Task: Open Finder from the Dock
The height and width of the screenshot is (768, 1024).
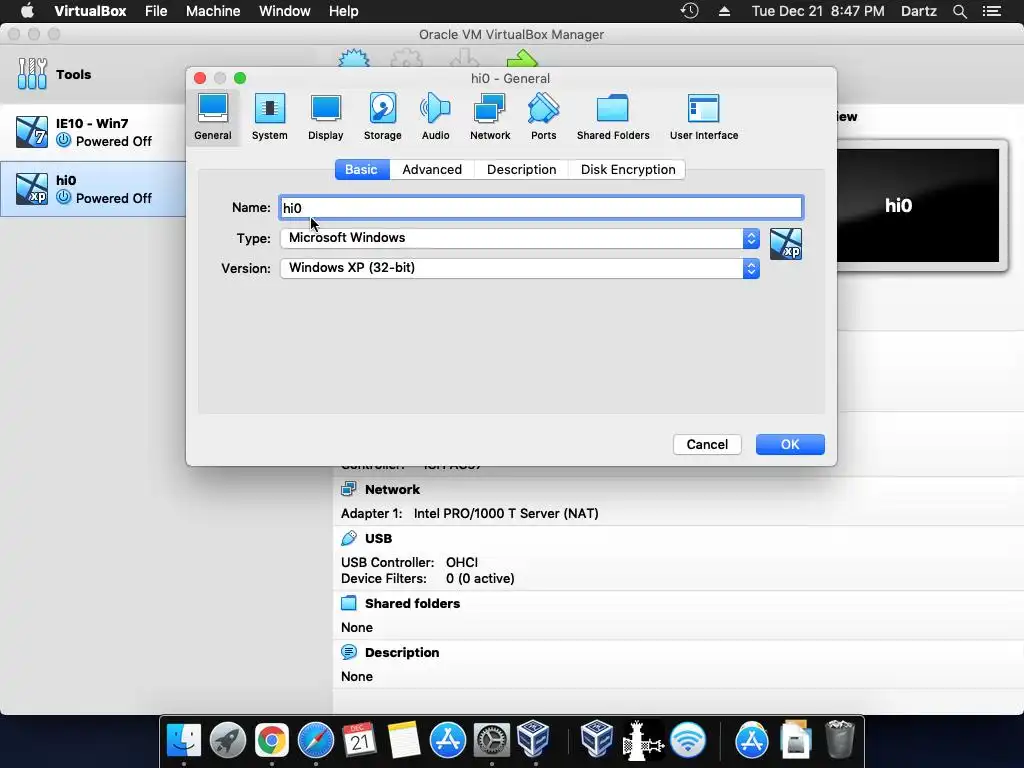Action: (x=184, y=741)
